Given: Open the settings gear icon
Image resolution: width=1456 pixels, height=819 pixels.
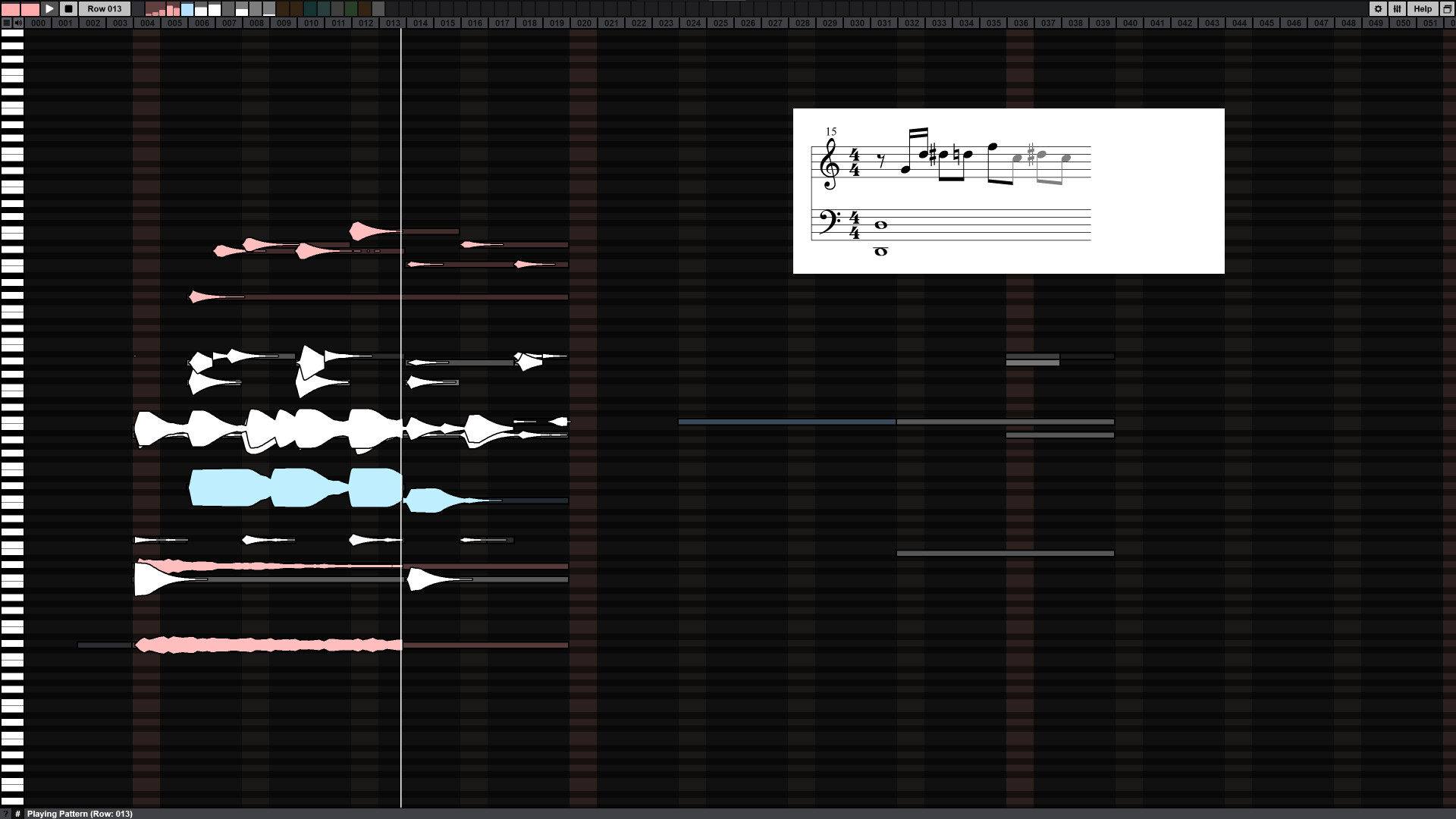Looking at the screenshot, I should pyautogui.click(x=1378, y=8).
